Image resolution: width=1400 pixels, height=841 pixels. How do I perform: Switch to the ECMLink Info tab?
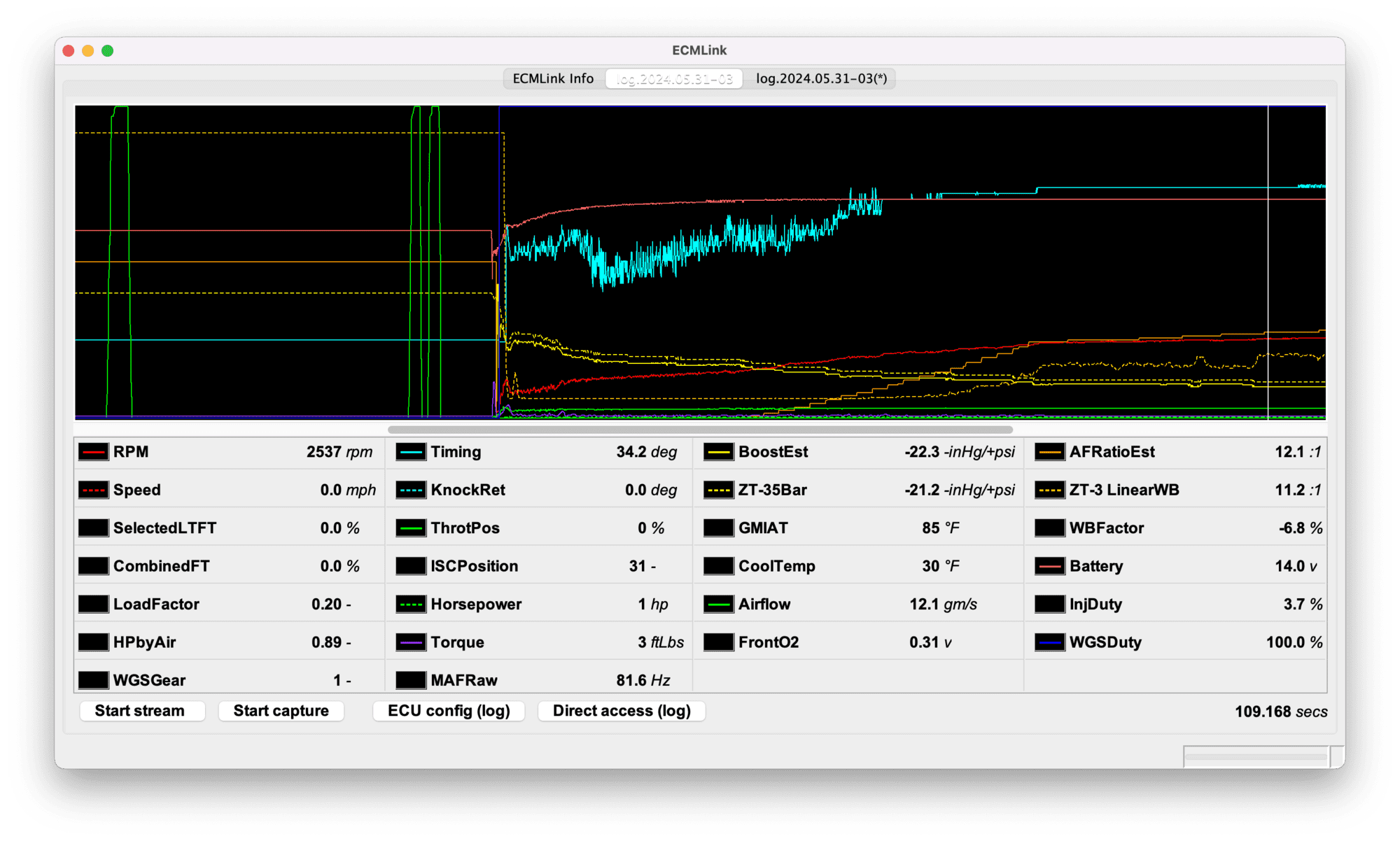pyautogui.click(x=553, y=78)
